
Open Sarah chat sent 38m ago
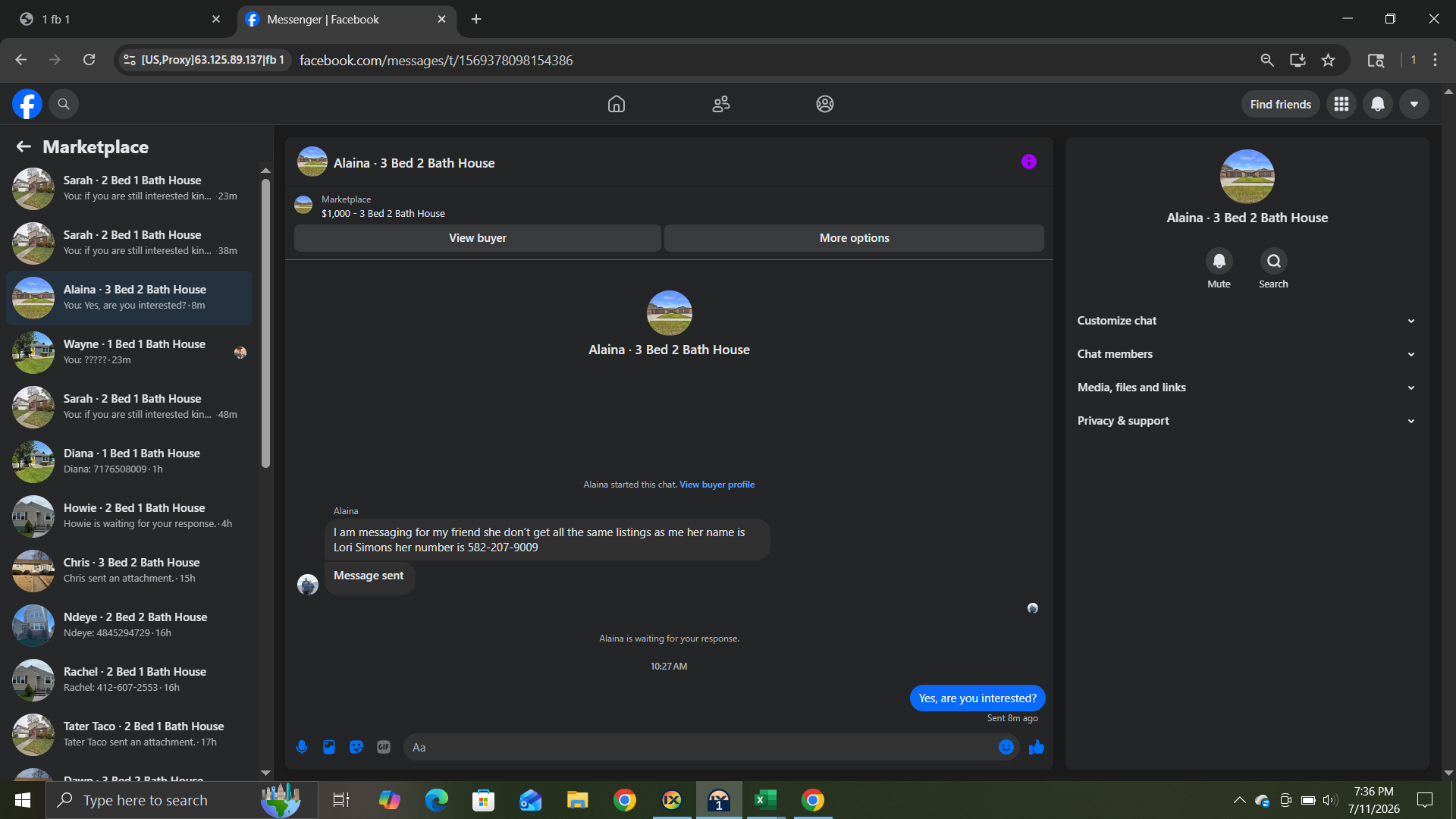coord(129,243)
